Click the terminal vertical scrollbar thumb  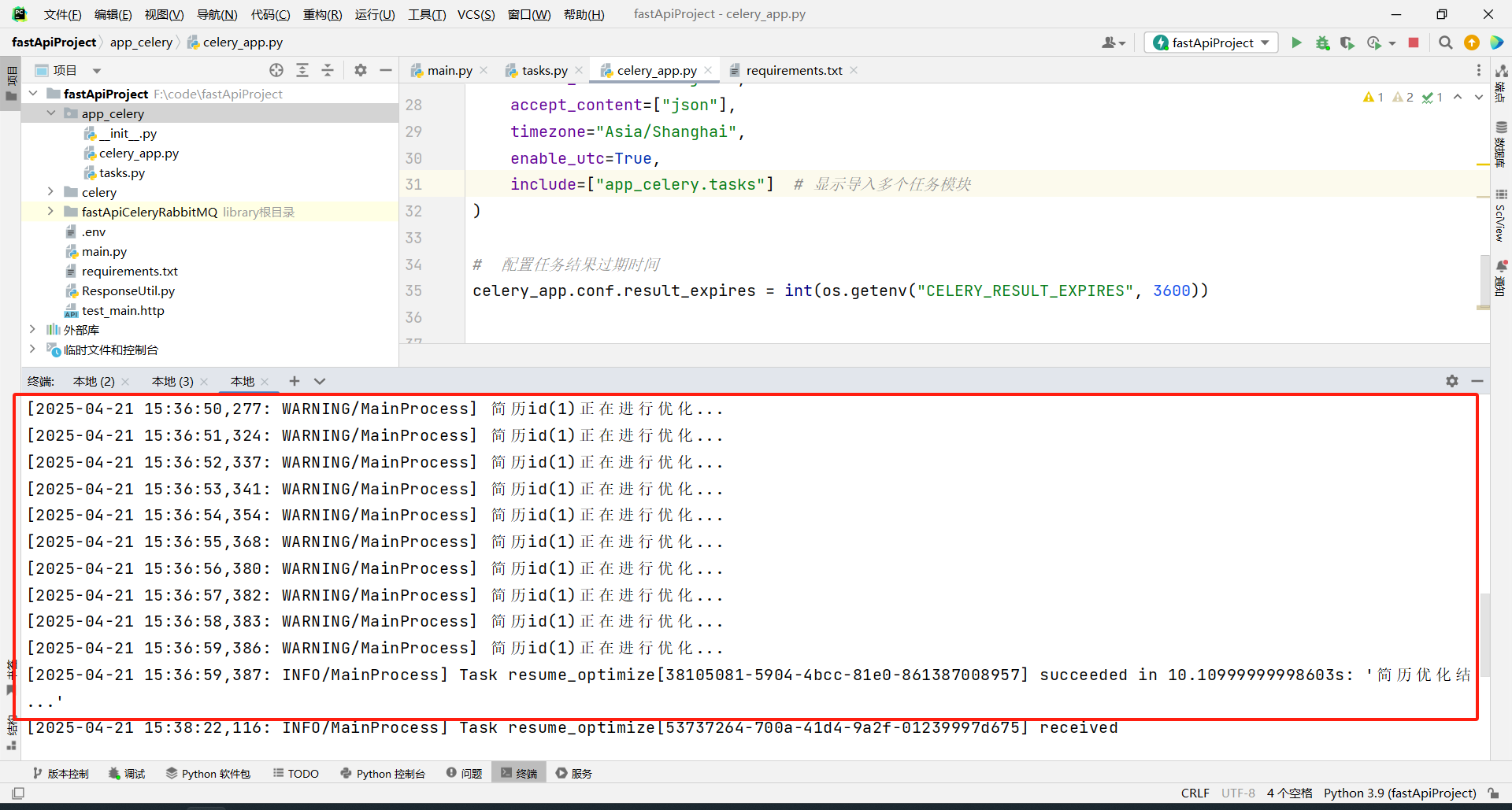(1484, 634)
